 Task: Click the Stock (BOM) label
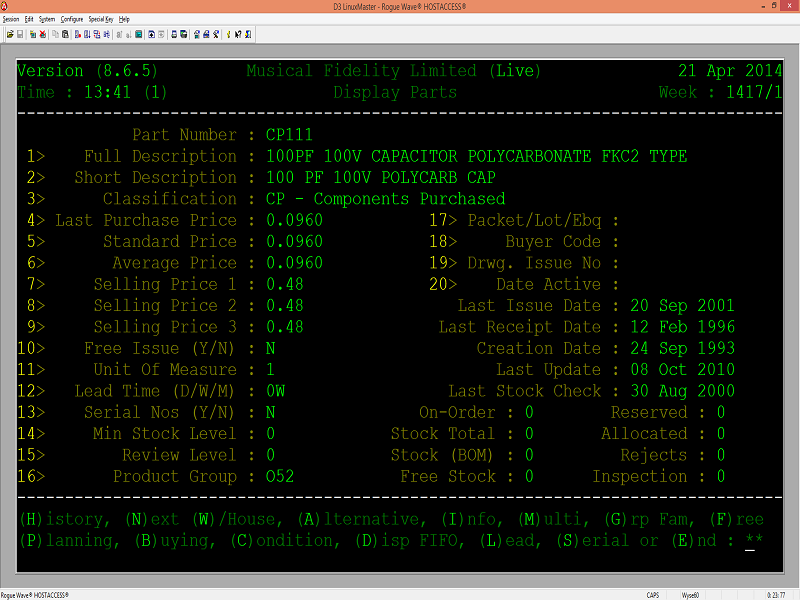coord(442,455)
